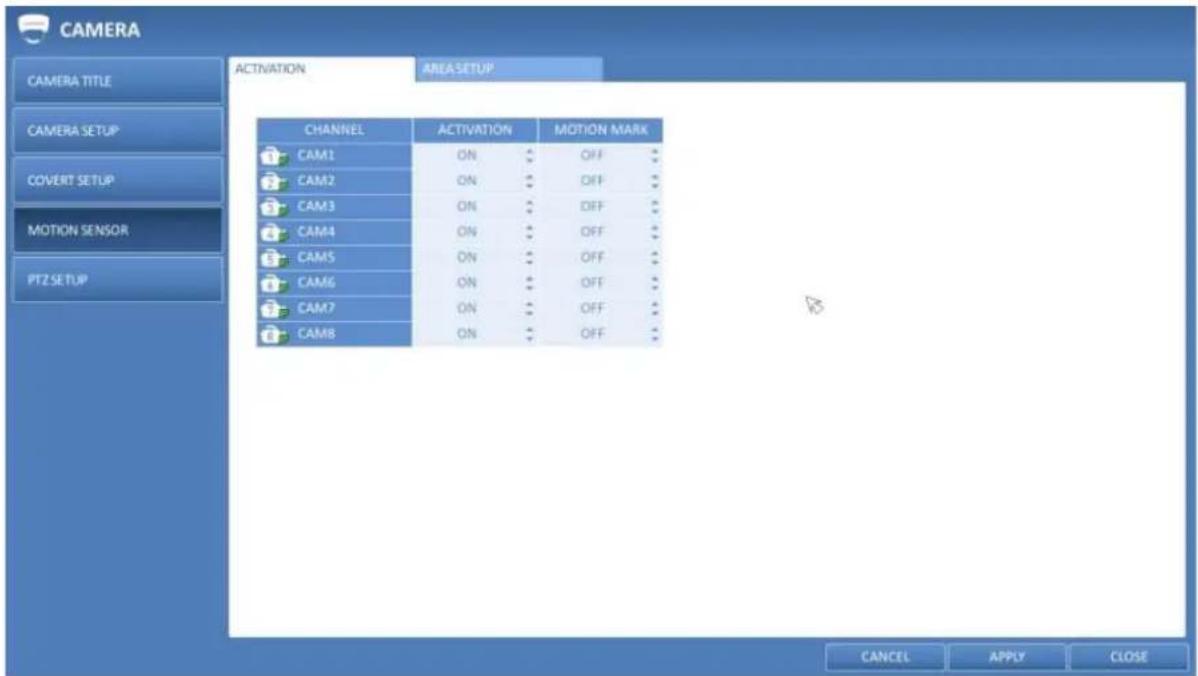Viewport: 1198px width, 676px height.
Task: Select the CAM4 channel label
Action: [316, 231]
